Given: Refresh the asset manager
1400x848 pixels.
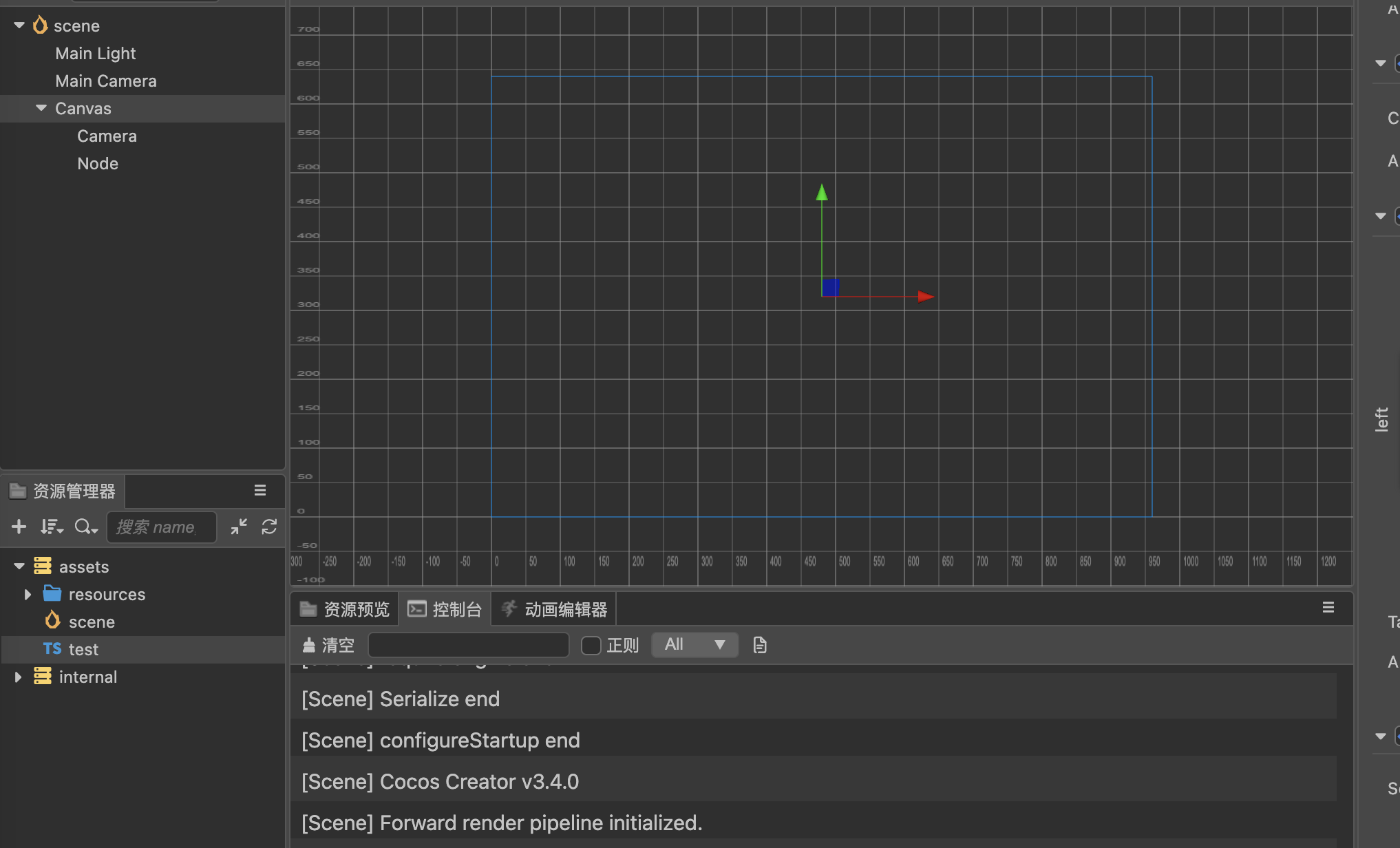Looking at the screenshot, I should (x=269, y=527).
